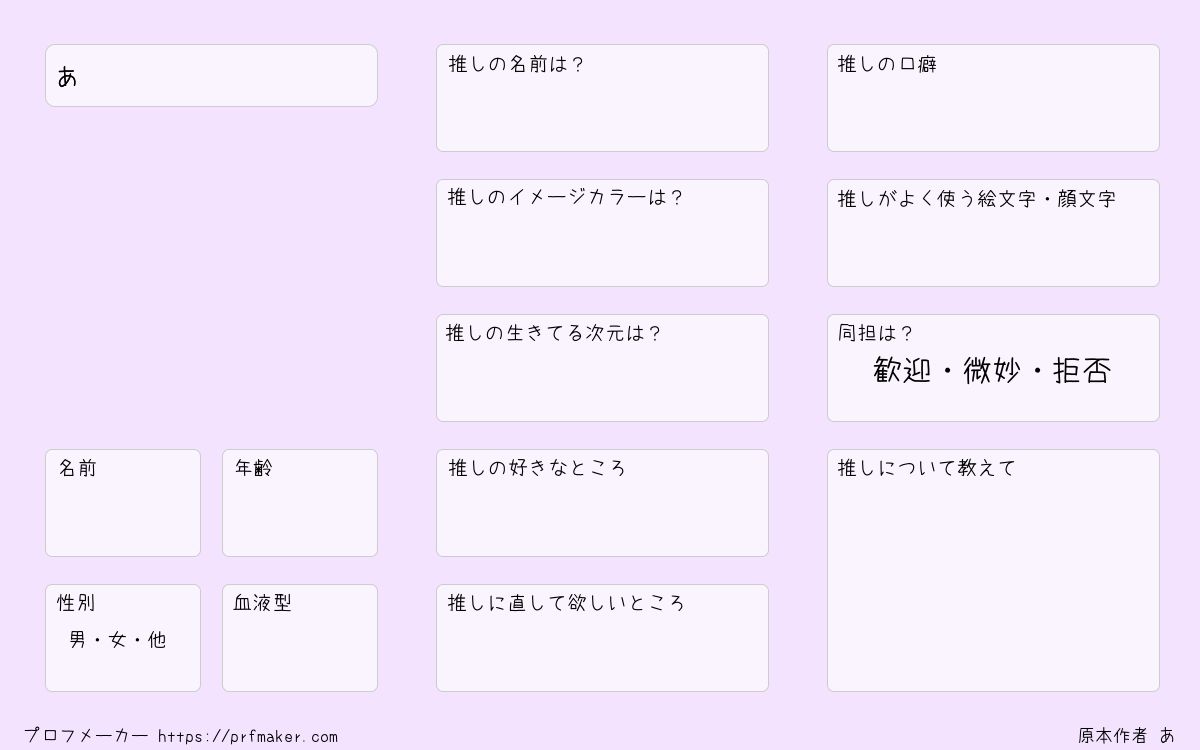Select the 推しの好きなところ field
This screenshot has height=750, width=1200.
(602, 503)
